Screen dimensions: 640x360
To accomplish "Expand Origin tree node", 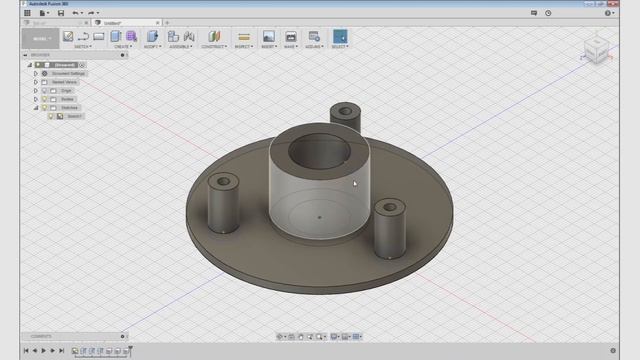I will point(36,91).
